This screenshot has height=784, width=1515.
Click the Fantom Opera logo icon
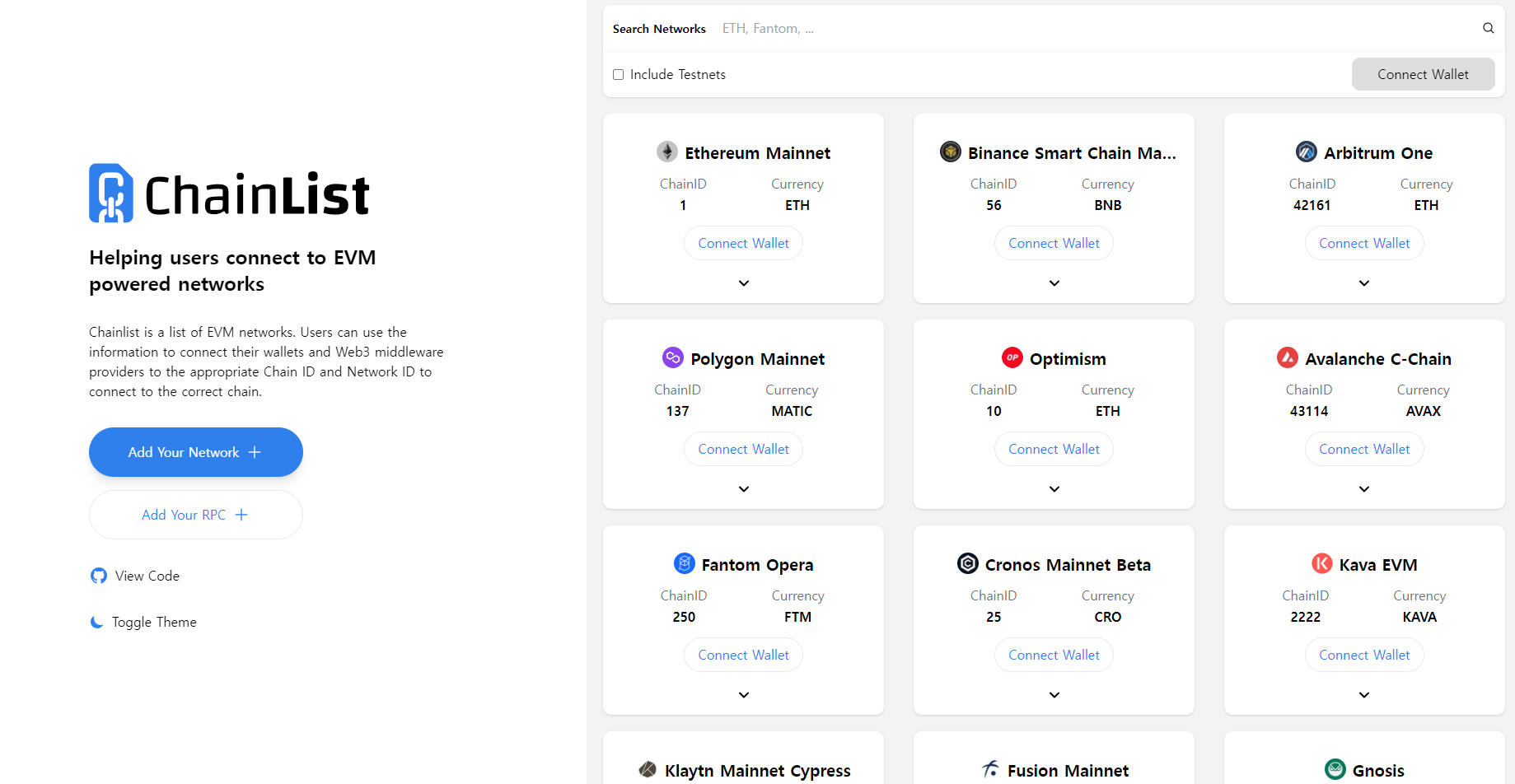click(x=685, y=563)
